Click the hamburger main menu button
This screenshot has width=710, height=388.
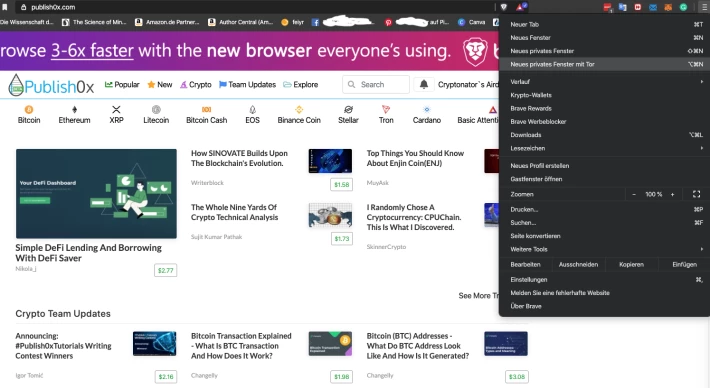tap(705, 7)
